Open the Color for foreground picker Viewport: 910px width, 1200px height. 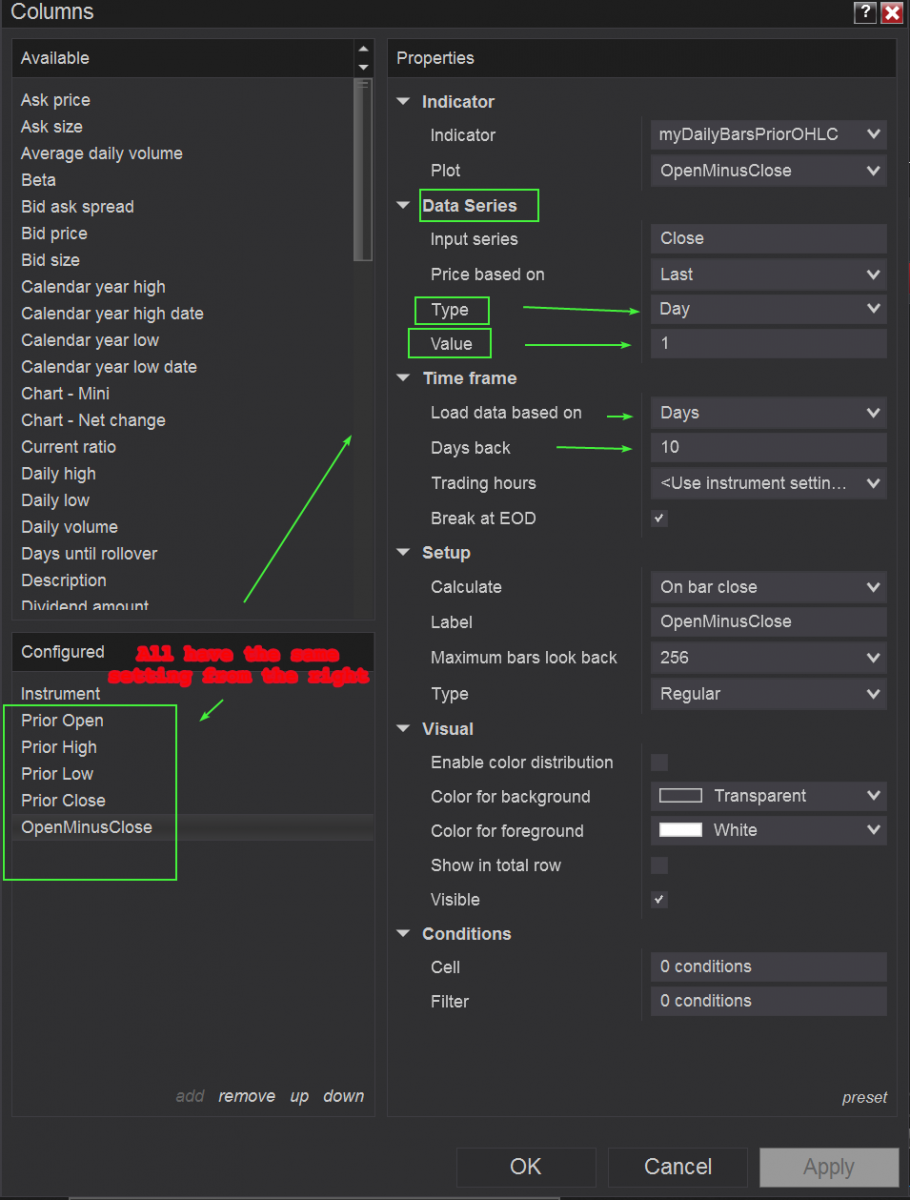(x=768, y=830)
